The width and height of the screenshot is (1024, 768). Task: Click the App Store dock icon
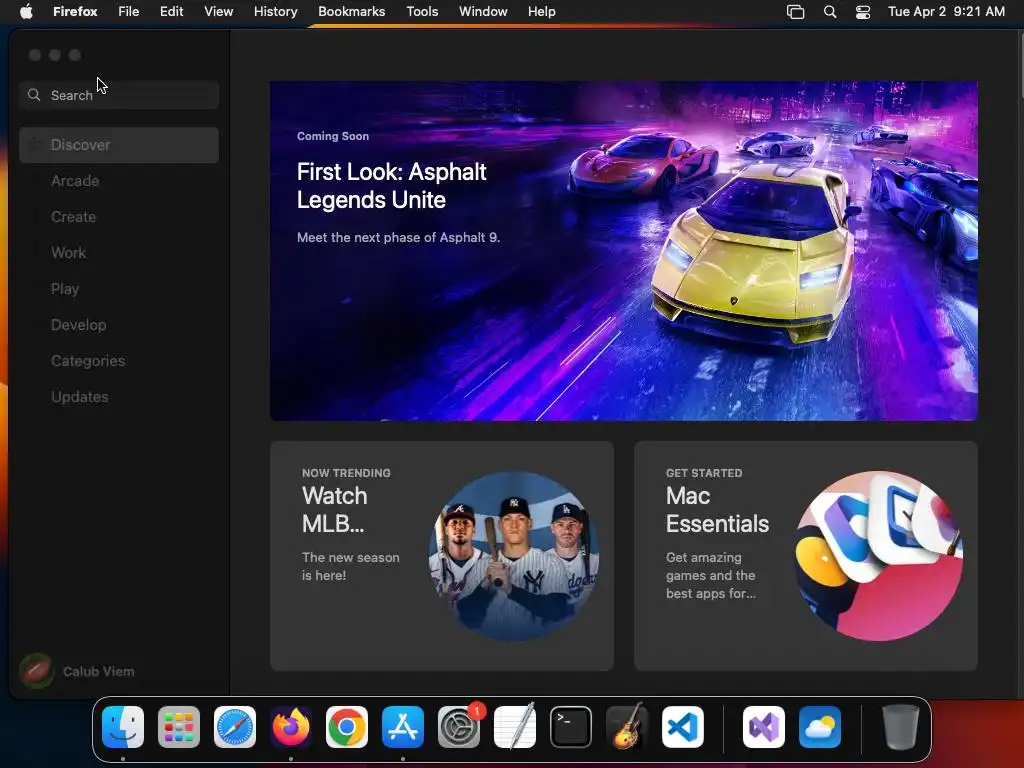click(403, 727)
